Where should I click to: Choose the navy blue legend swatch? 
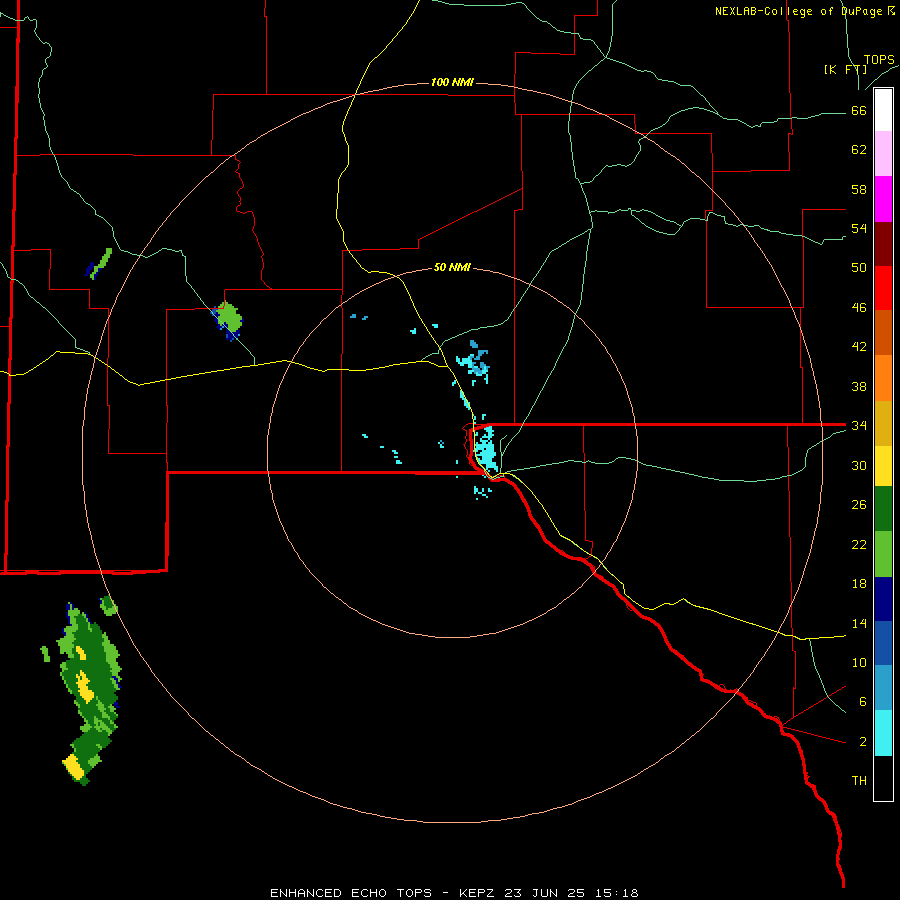[883, 599]
